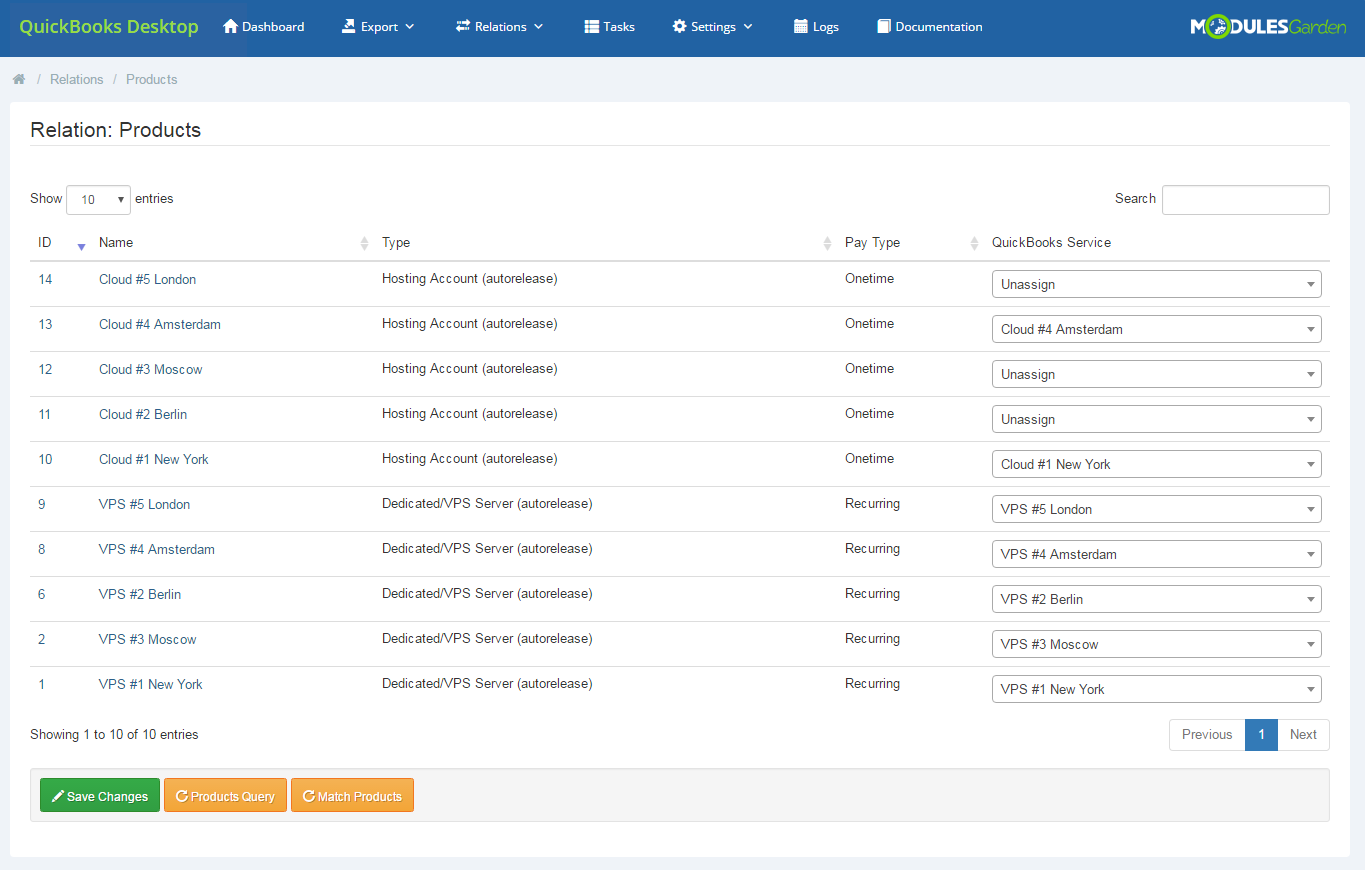Open the Settings menu
Viewport: 1365px width, 870px height.
pyautogui.click(x=712, y=26)
